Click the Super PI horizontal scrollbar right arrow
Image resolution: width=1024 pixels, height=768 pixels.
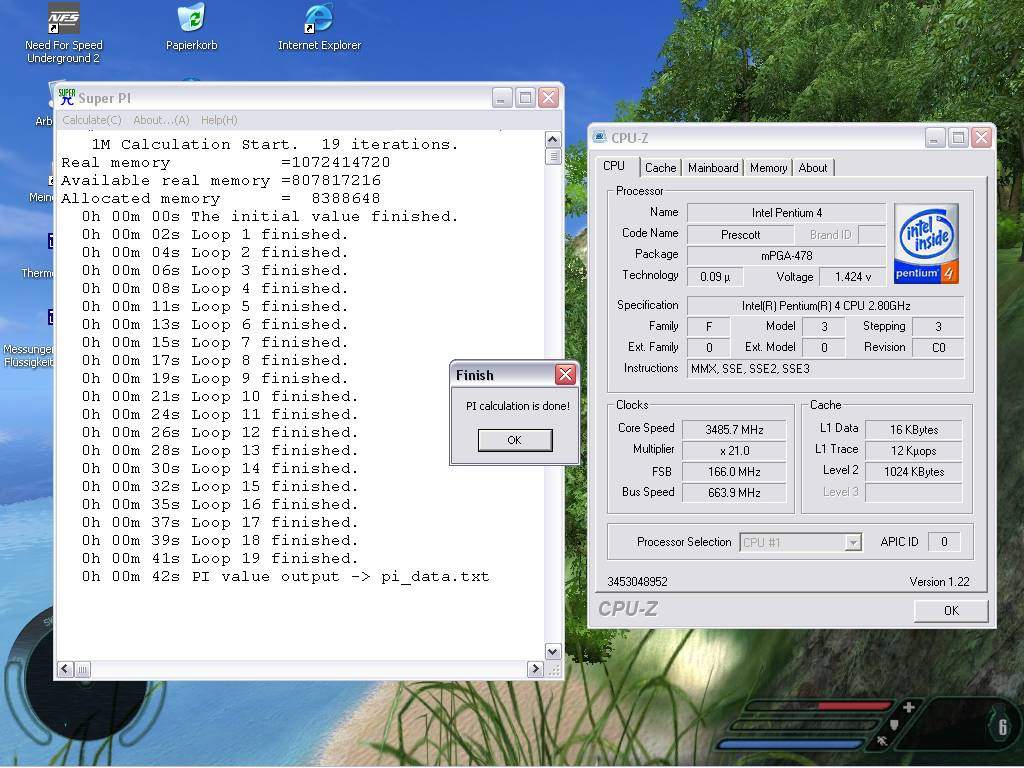tap(535, 669)
